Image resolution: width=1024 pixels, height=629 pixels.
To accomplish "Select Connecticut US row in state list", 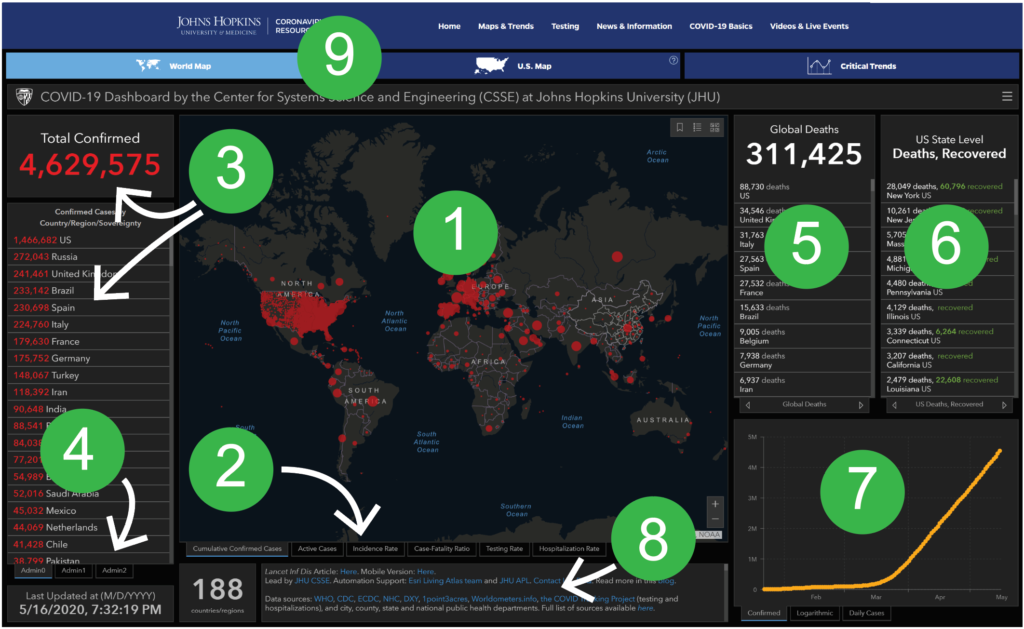I will tap(948, 336).
